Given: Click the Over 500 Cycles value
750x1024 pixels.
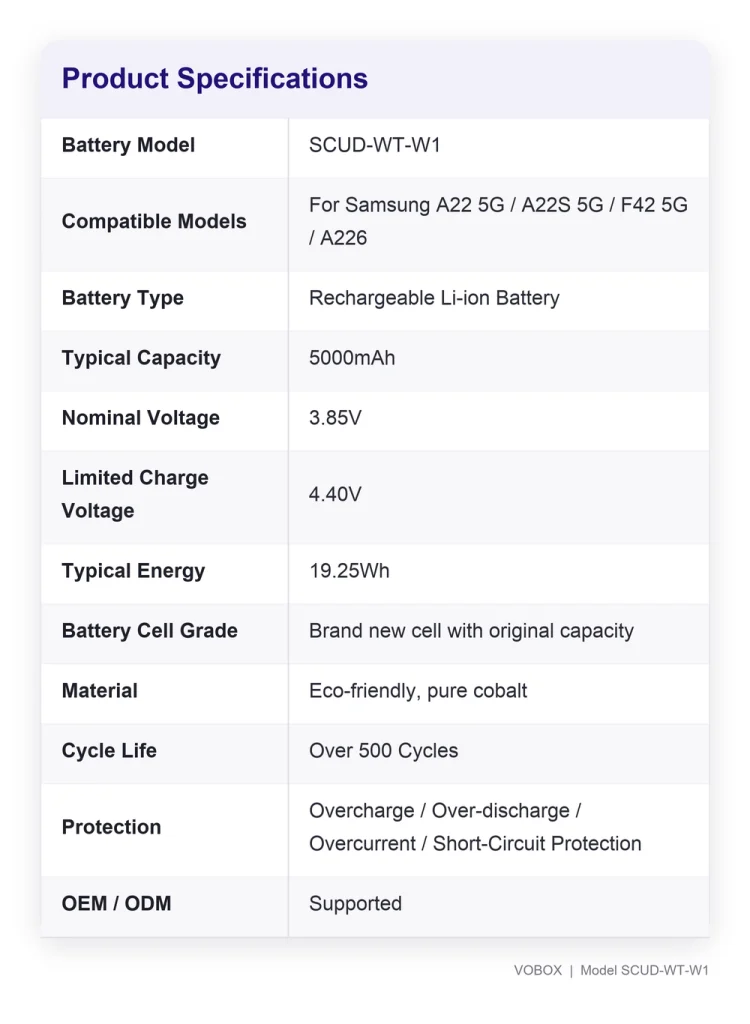Looking at the screenshot, I should click(383, 751).
